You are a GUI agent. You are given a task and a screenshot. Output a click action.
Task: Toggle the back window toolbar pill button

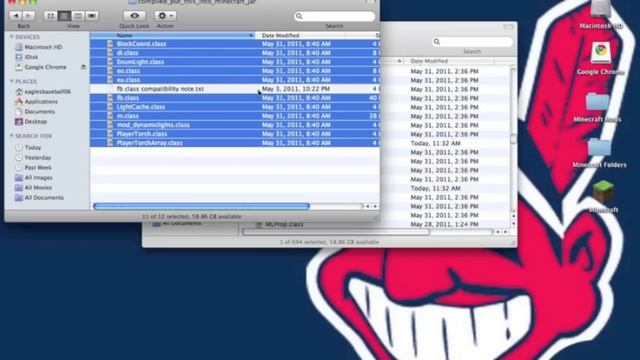(x=508, y=27)
